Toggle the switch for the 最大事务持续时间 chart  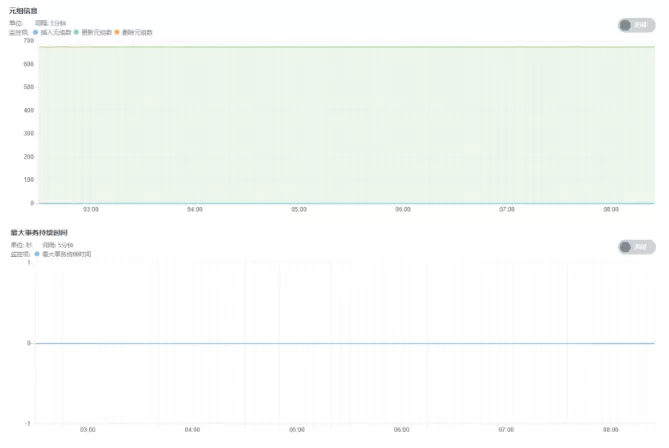pyautogui.click(x=636, y=247)
